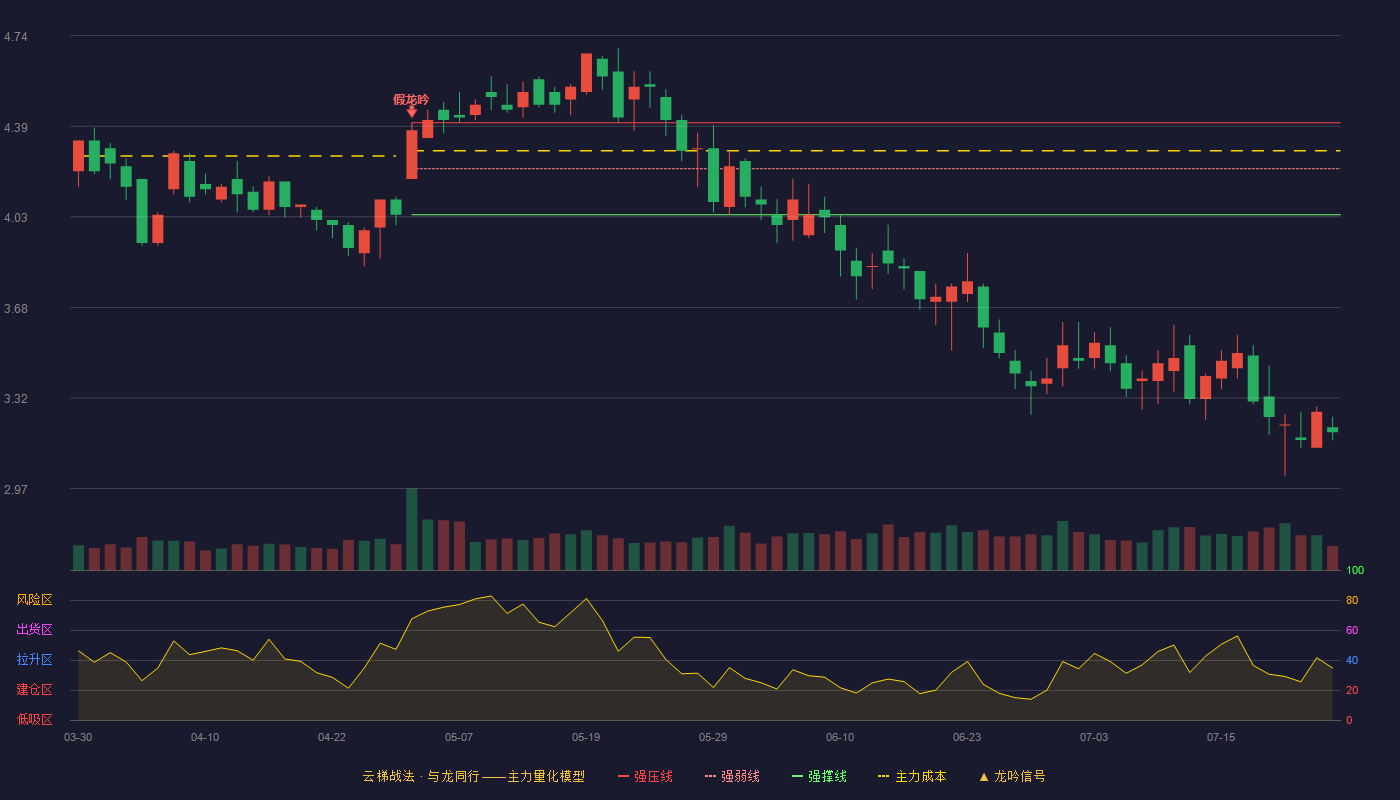Viewport: 1400px width, 800px height.
Task: Click the 建仓区 zone label
Action: coord(34,690)
